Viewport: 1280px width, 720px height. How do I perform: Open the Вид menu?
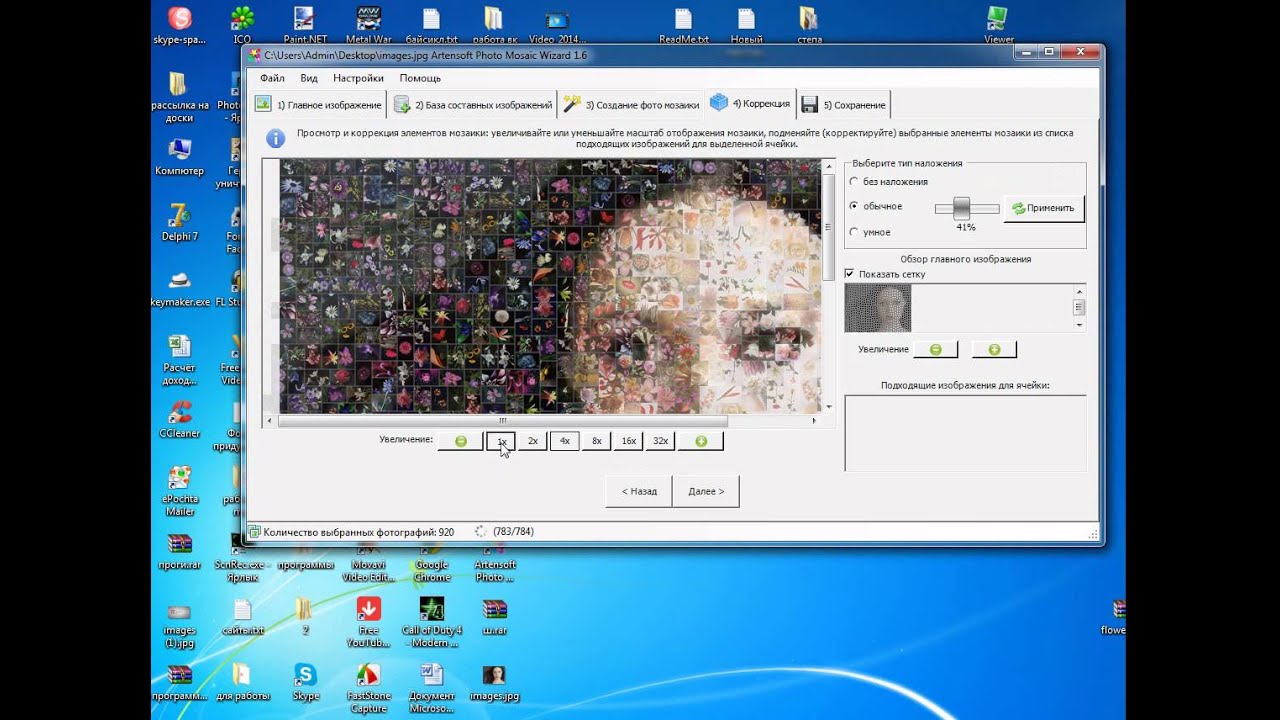[309, 78]
